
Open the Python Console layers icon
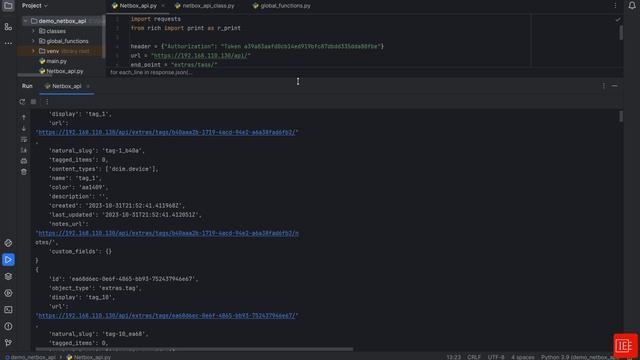(8, 276)
